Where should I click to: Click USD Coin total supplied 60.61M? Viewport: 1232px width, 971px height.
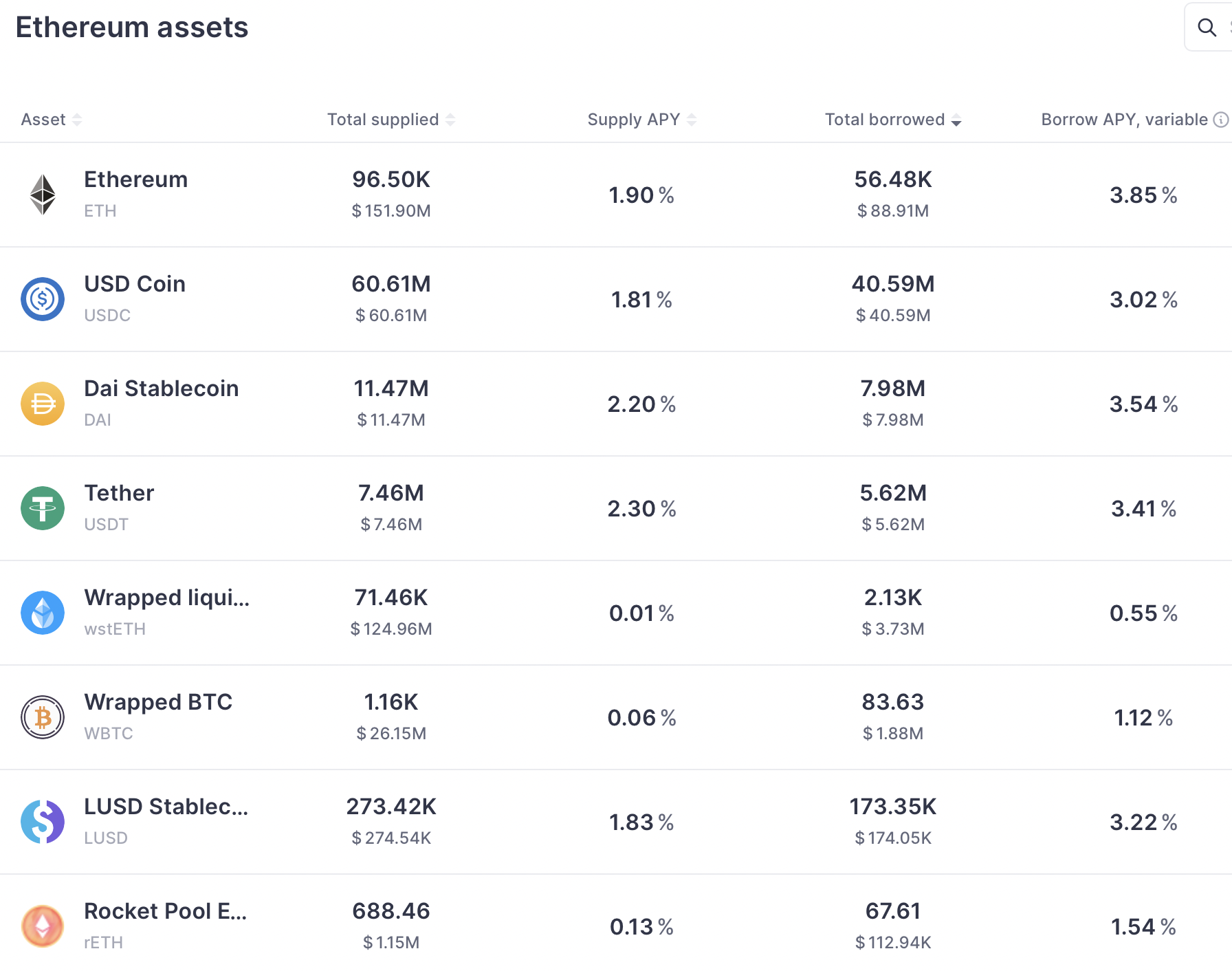[391, 284]
